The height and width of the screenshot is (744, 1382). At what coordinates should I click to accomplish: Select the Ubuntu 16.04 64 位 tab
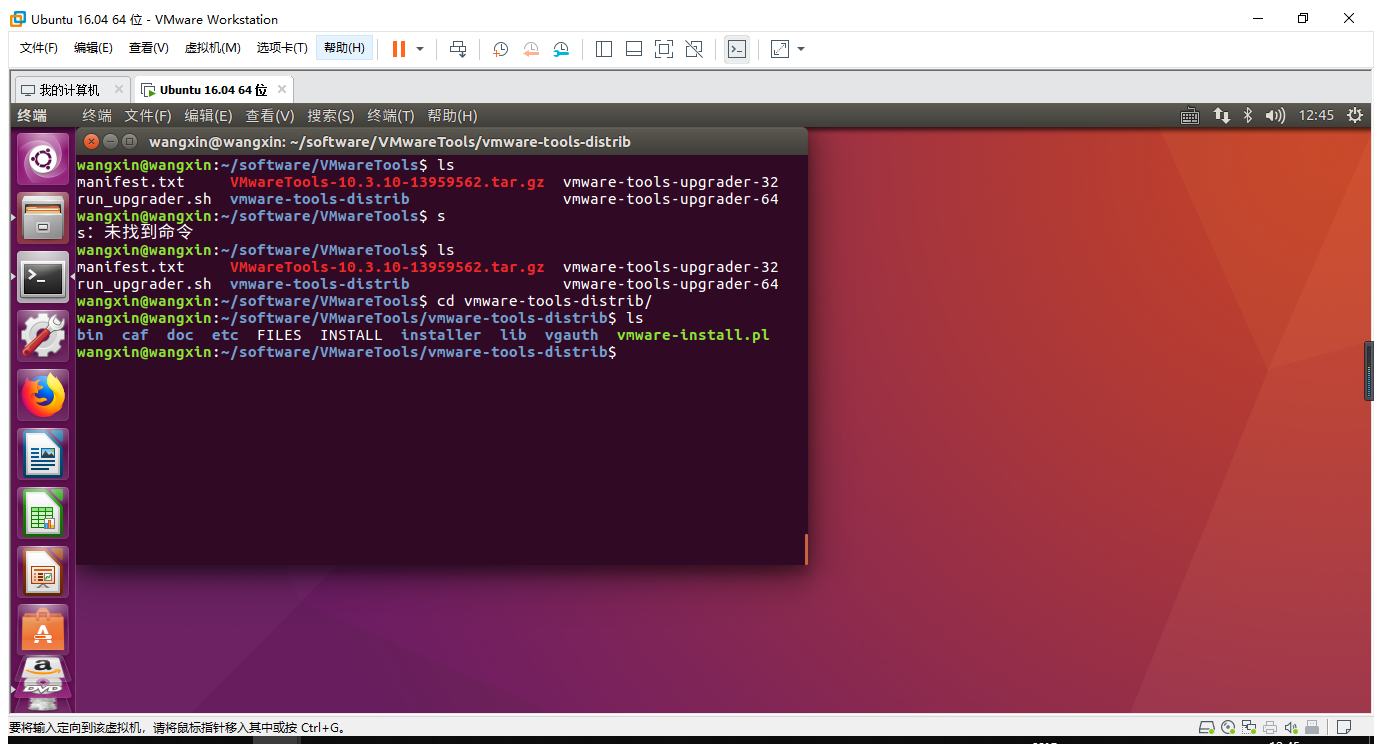pyautogui.click(x=213, y=90)
